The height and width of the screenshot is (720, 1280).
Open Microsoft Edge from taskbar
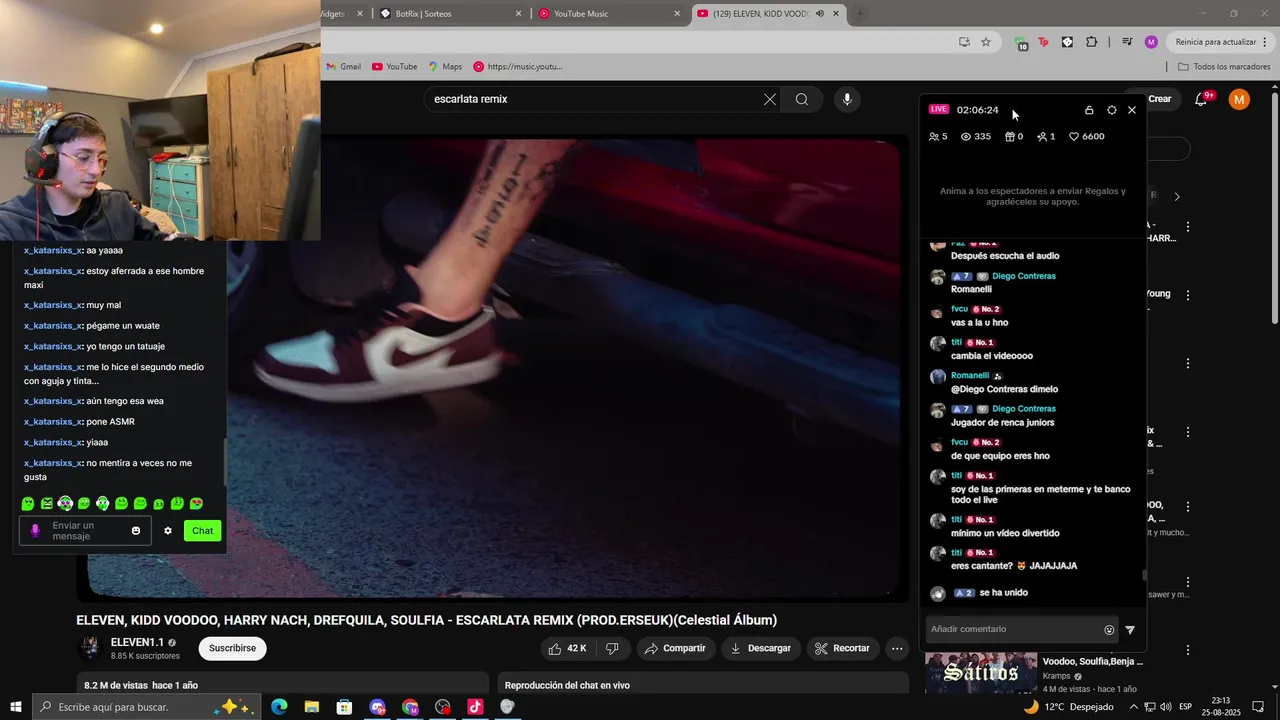[279, 707]
